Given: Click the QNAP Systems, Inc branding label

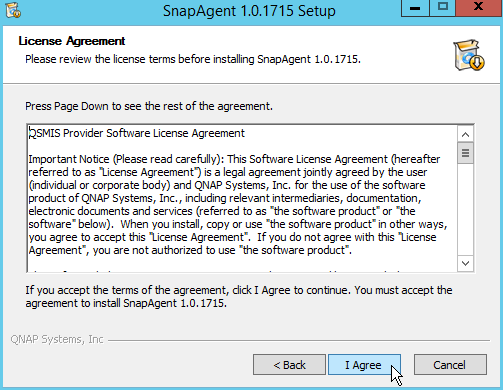Looking at the screenshot, I should (x=57, y=339).
